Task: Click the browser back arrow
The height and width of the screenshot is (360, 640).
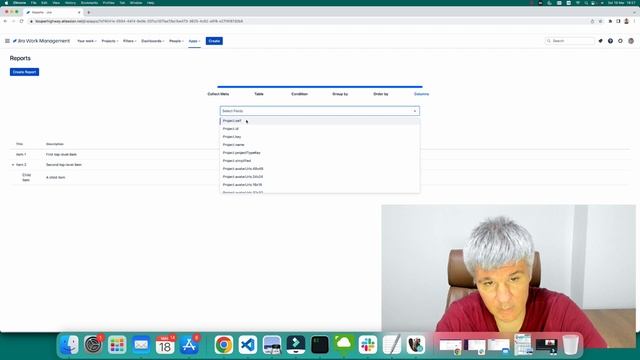Action: pyautogui.click(x=5, y=21)
